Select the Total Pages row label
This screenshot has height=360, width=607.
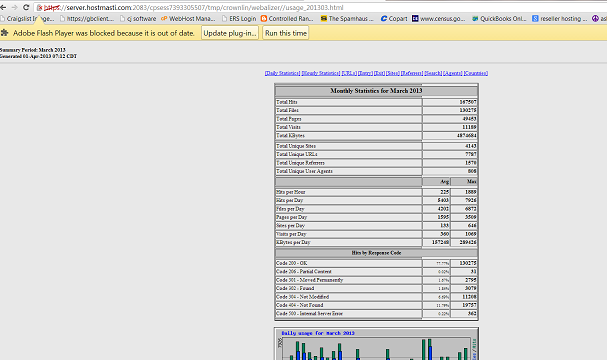(x=289, y=119)
